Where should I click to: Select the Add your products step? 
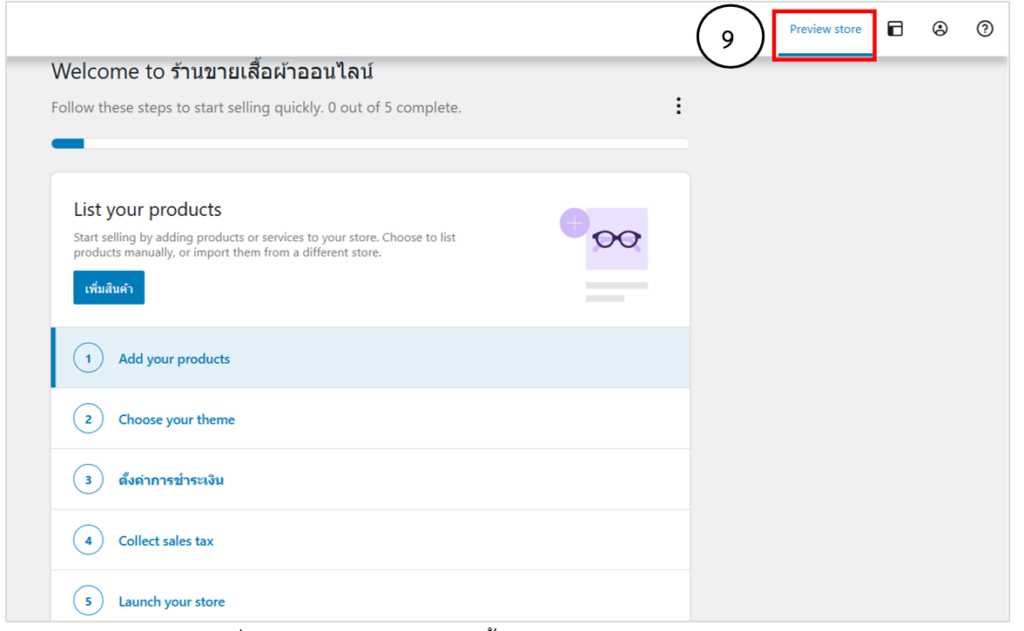tap(174, 359)
